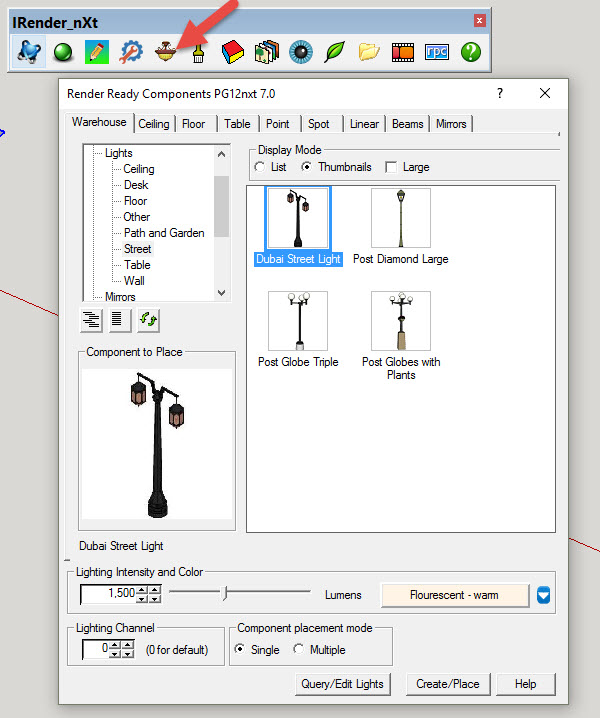Open the Point tab

278,124
